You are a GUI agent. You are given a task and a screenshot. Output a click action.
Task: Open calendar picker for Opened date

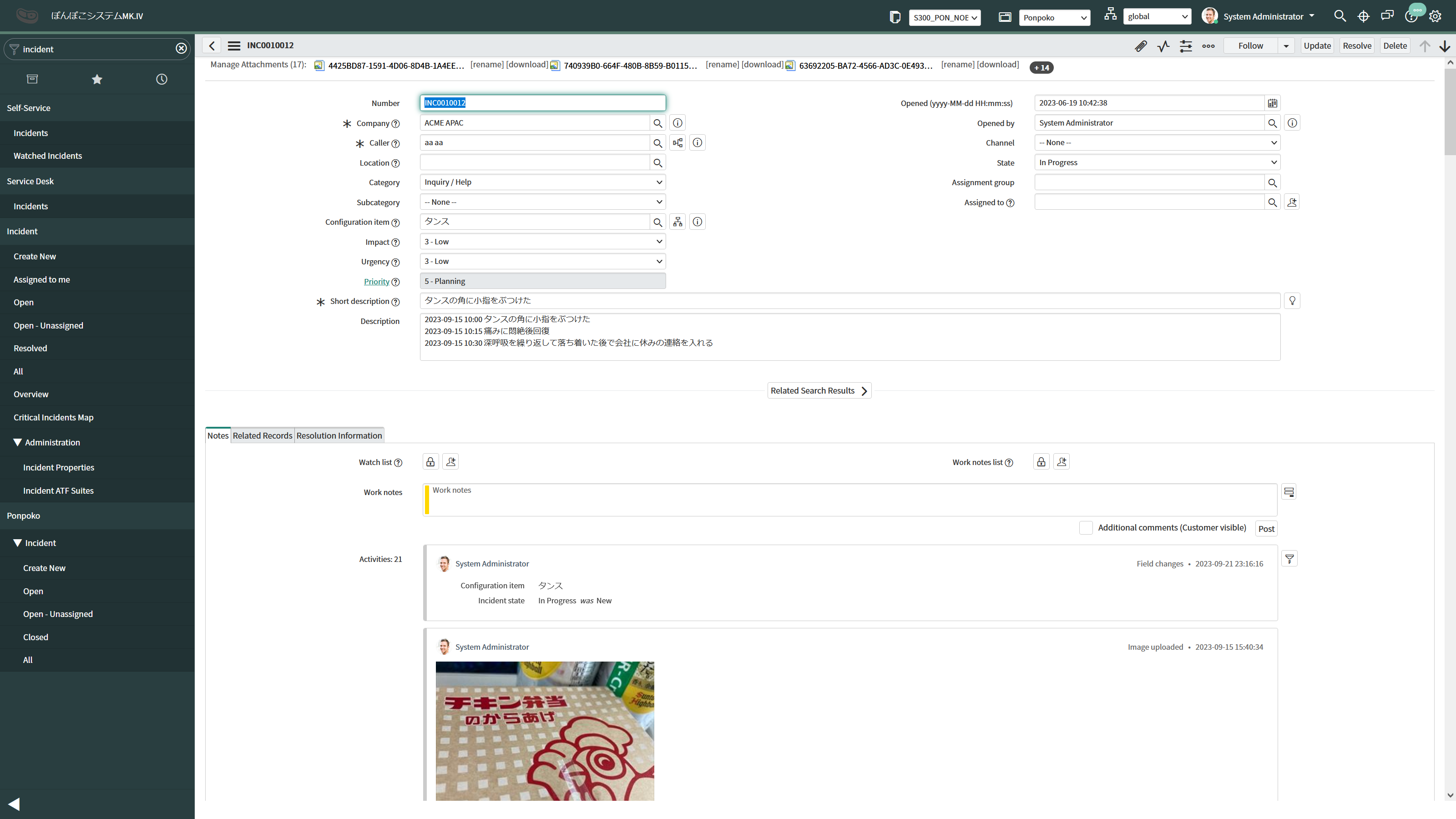point(1272,103)
